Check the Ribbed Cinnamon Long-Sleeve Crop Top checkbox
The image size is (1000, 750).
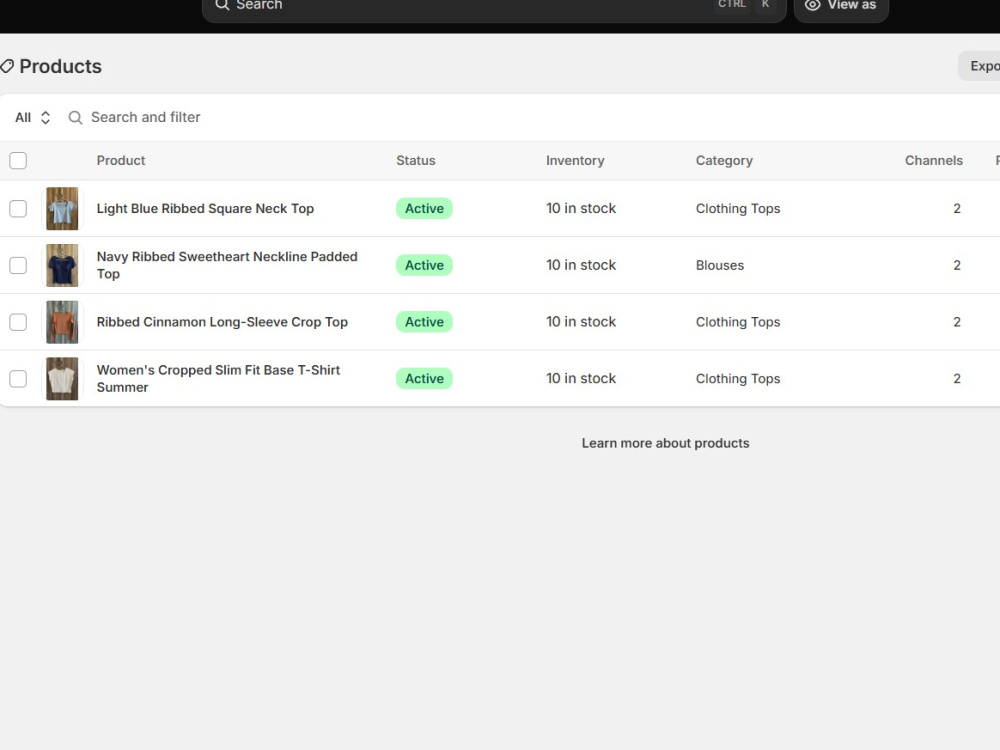[x=18, y=322]
